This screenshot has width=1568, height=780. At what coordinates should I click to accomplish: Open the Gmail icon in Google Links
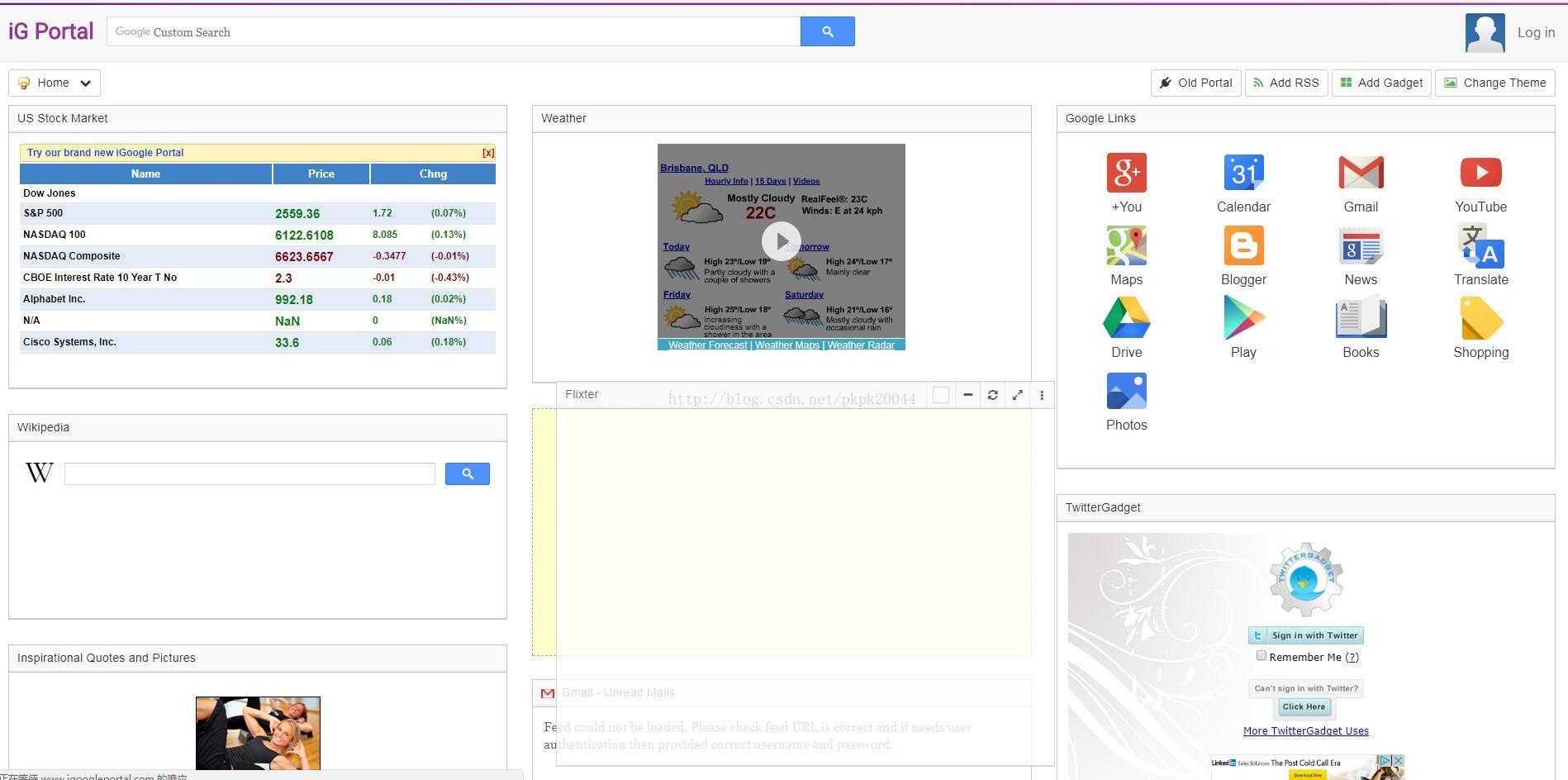(1361, 173)
